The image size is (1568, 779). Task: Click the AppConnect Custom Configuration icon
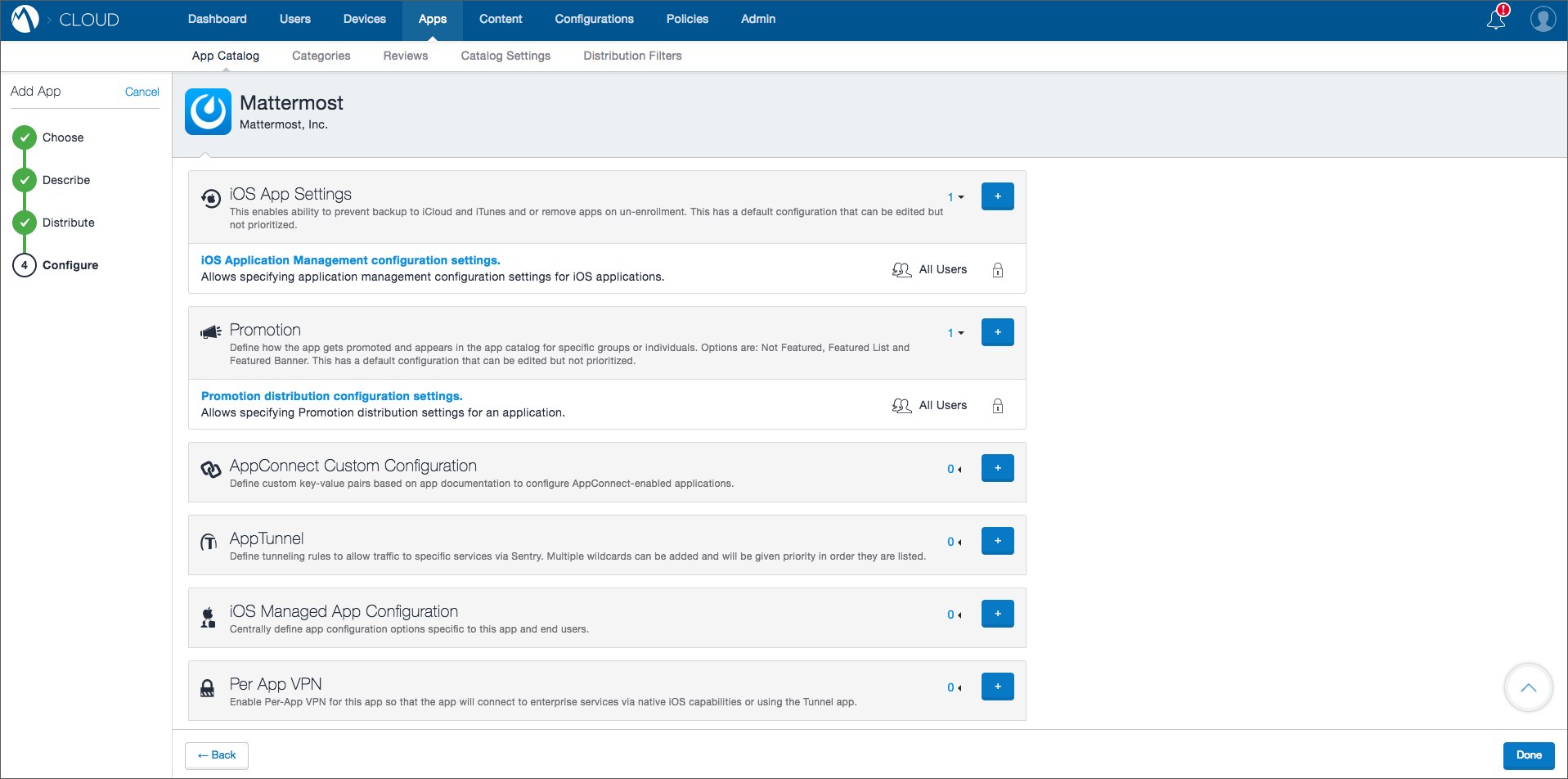tap(211, 469)
